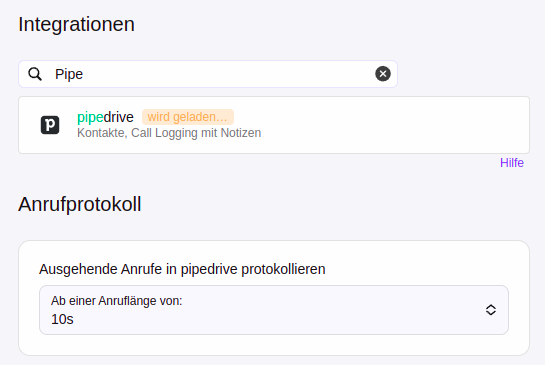
Task: Click the 'Ab einer Anruflänge von:' label
Action: [x=116, y=301]
